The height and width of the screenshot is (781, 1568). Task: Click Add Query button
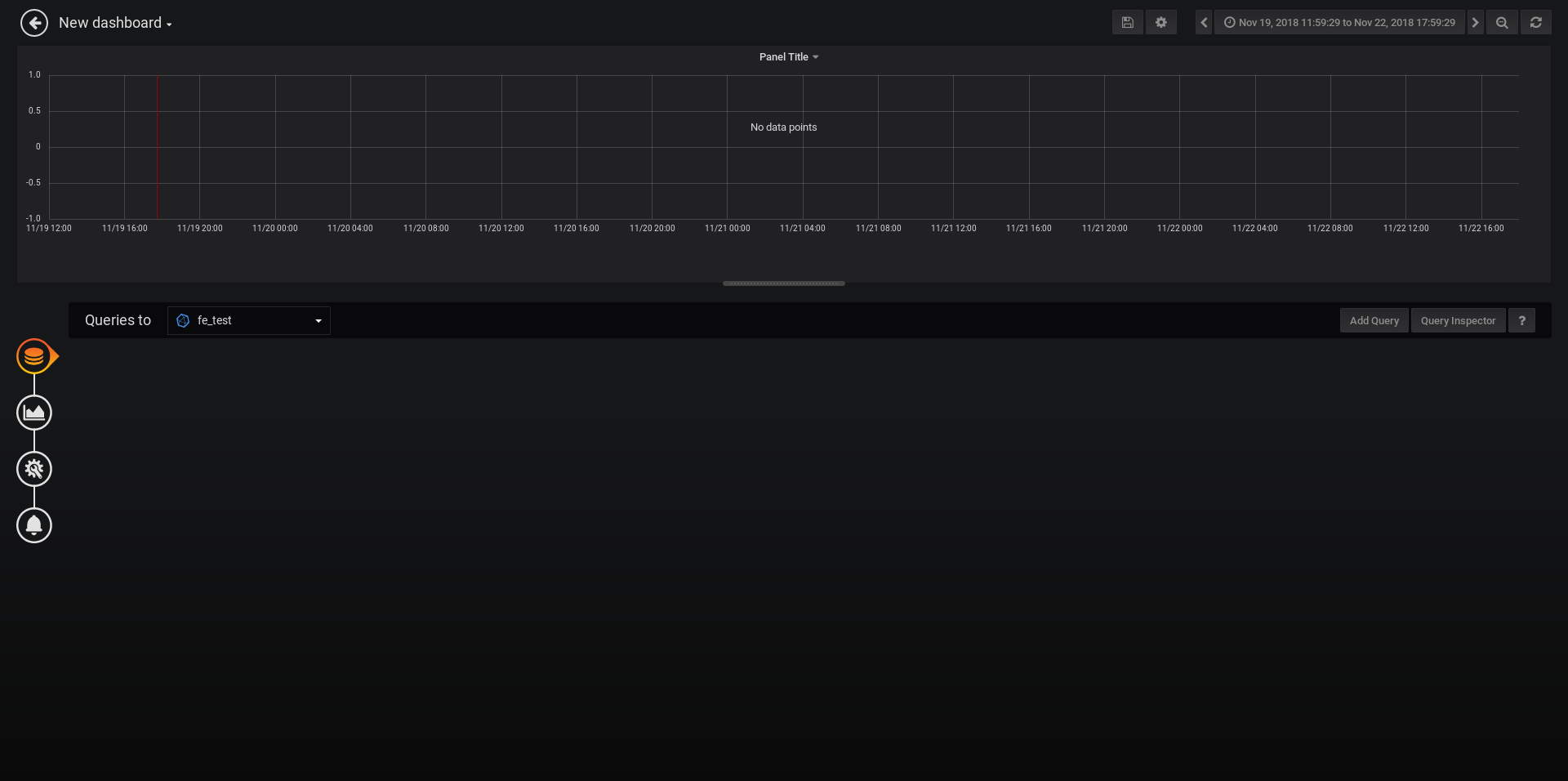click(x=1374, y=320)
